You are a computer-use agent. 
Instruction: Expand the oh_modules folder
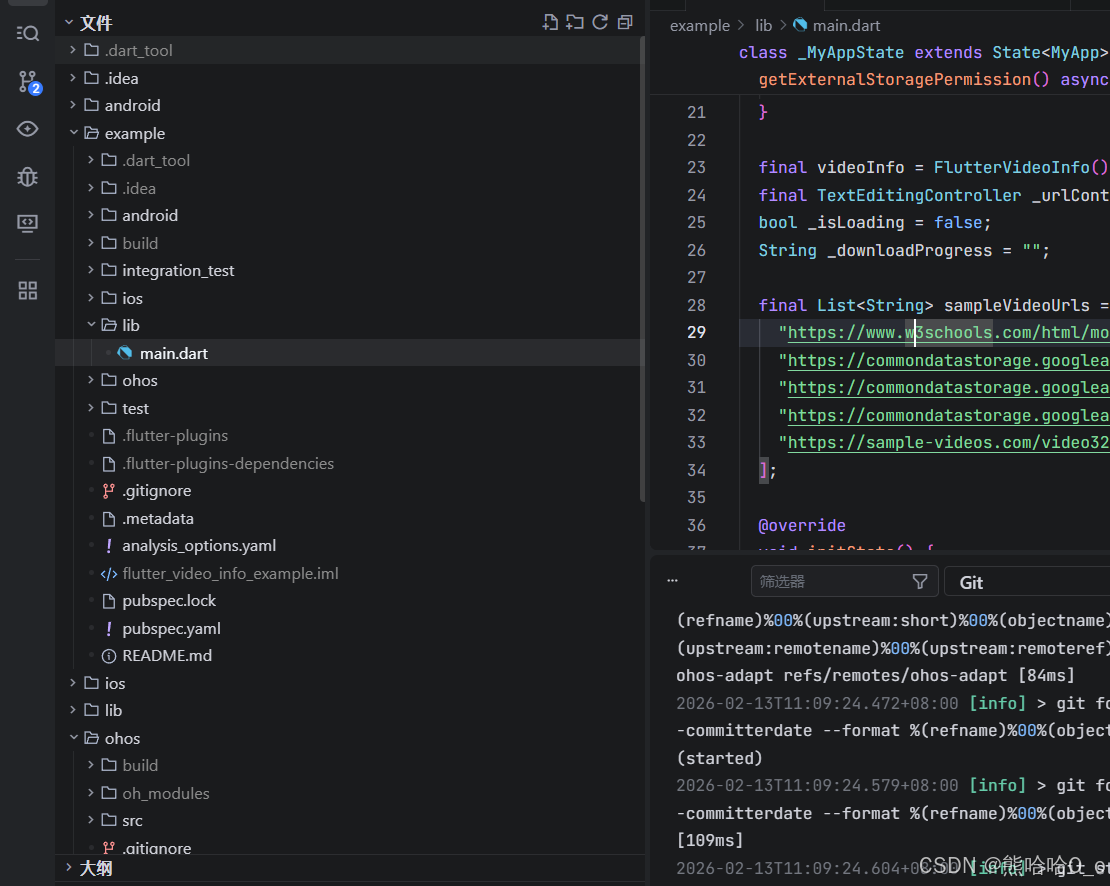click(91, 793)
